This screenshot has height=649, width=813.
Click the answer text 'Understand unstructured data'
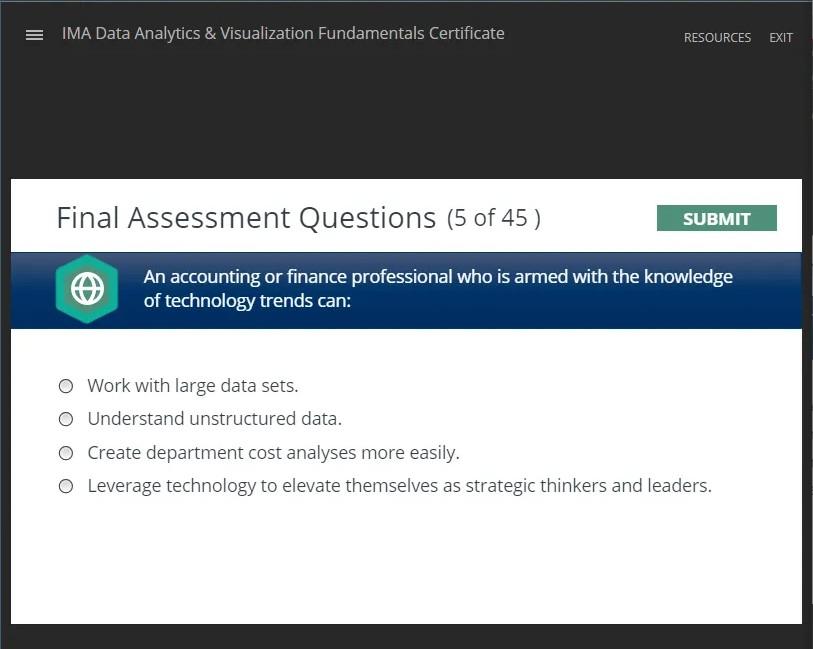tap(214, 418)
